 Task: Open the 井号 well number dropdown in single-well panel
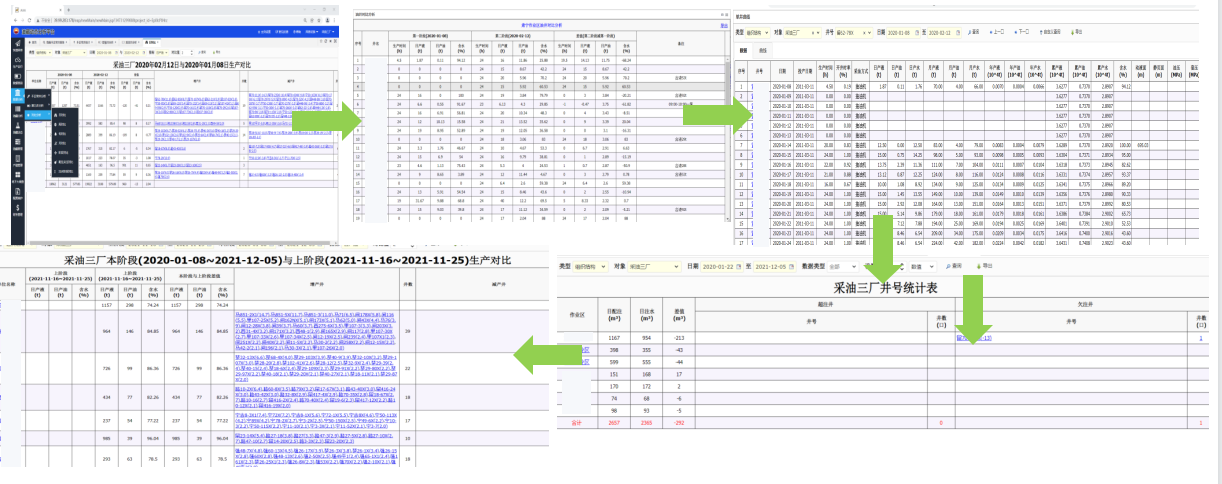tap(853, 32)
